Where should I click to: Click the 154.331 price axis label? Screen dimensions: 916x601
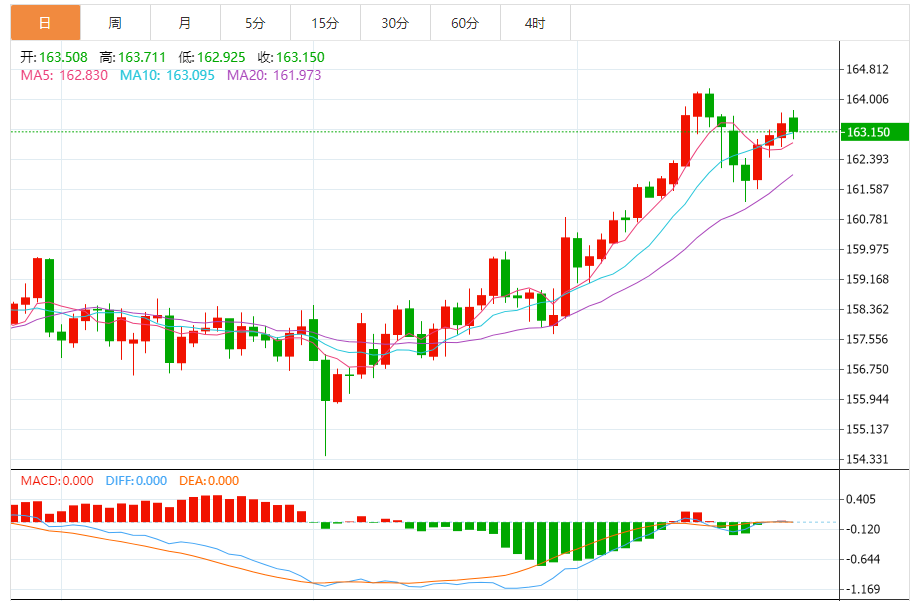point(868,459)
